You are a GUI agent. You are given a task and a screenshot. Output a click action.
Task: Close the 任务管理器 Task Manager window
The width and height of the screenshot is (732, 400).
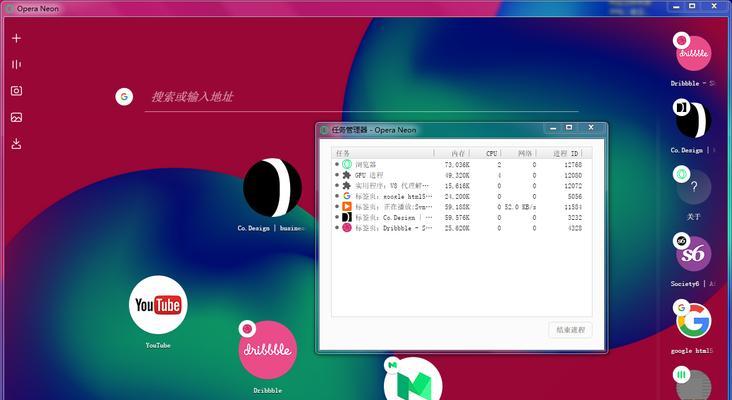[x=591, y=127]
